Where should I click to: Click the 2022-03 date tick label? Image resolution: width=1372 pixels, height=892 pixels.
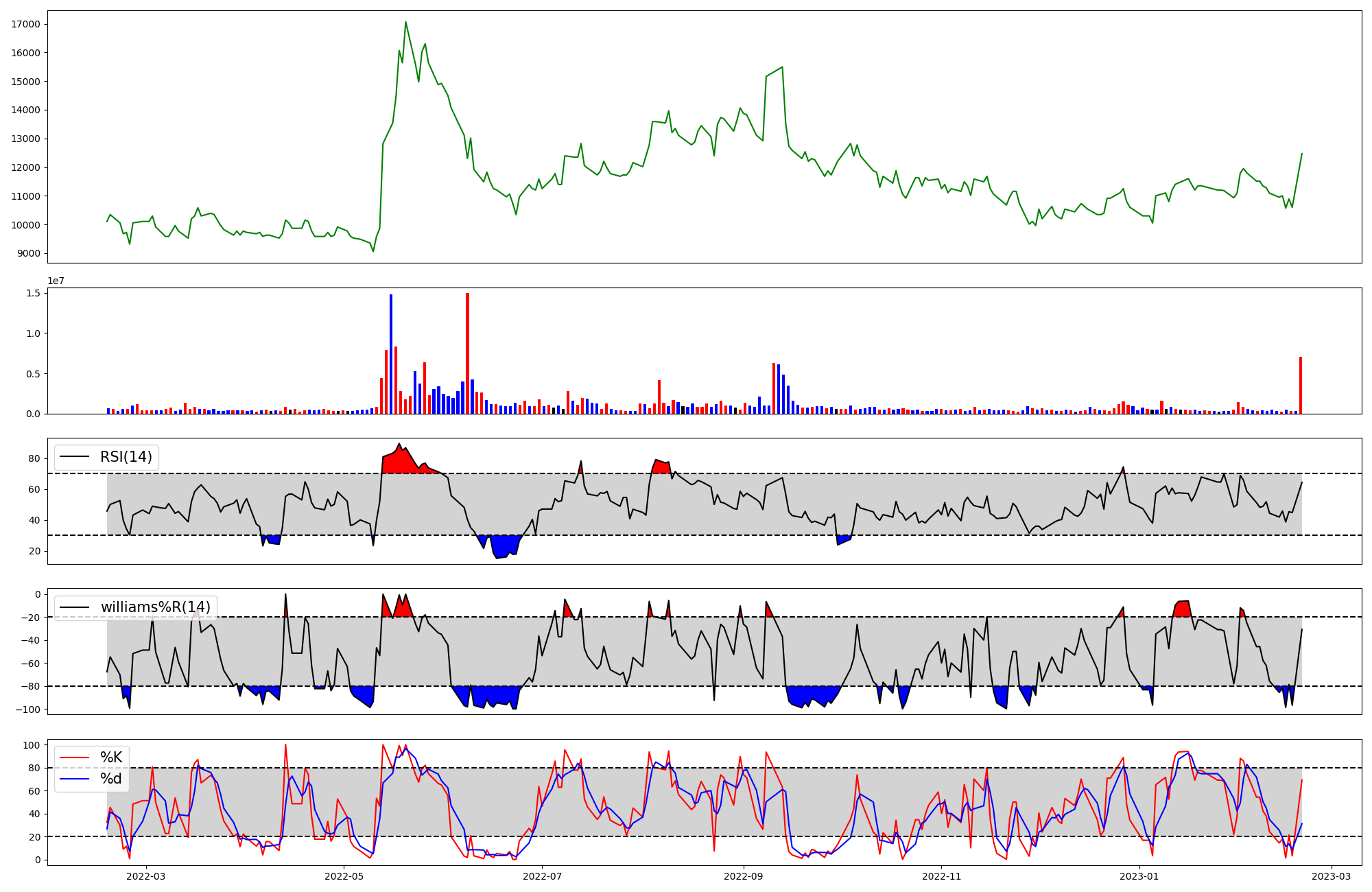click(146, 876)
